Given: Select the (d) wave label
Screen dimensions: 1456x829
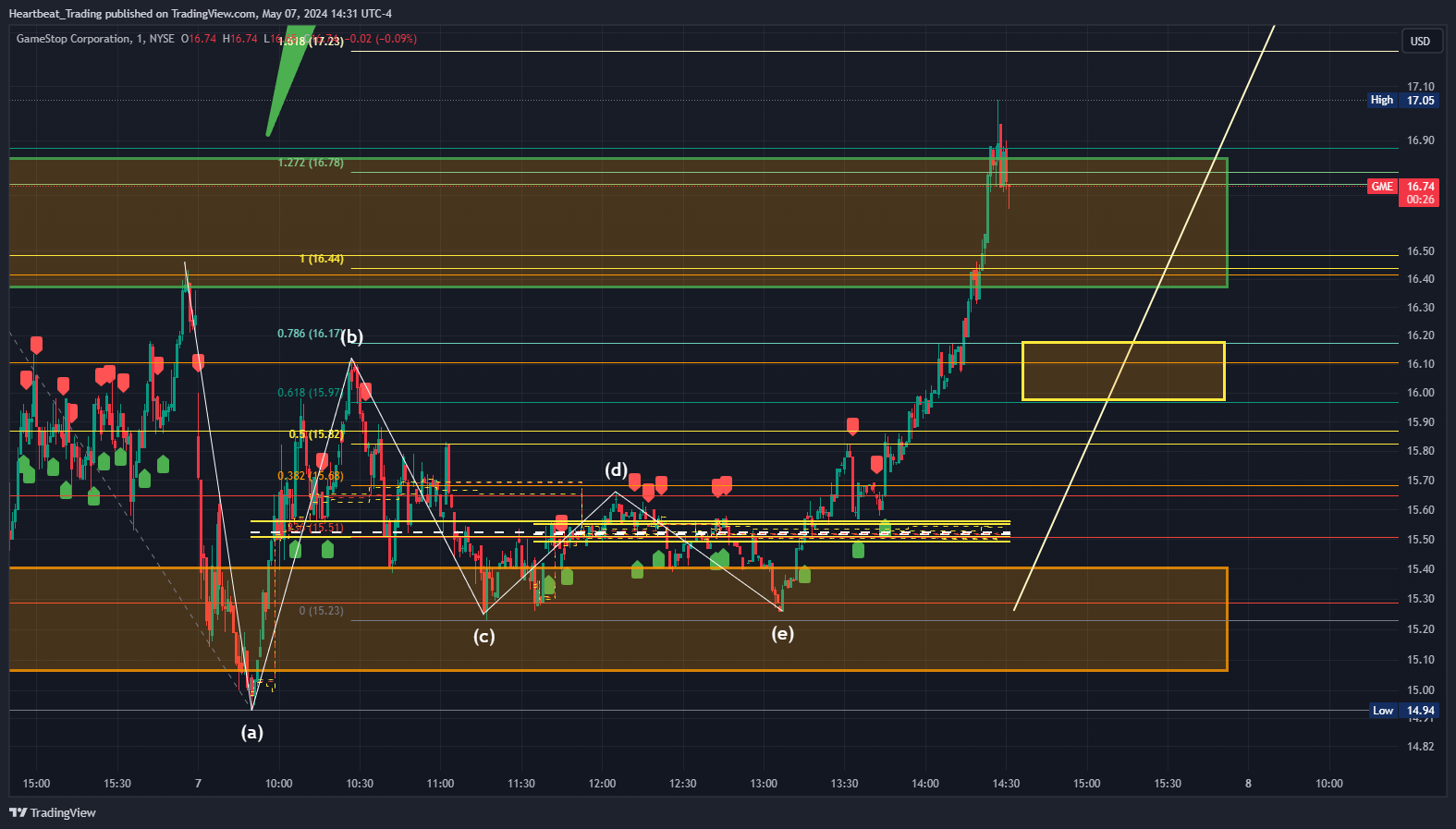Looking at the screenshot, I should click(617, 469).
